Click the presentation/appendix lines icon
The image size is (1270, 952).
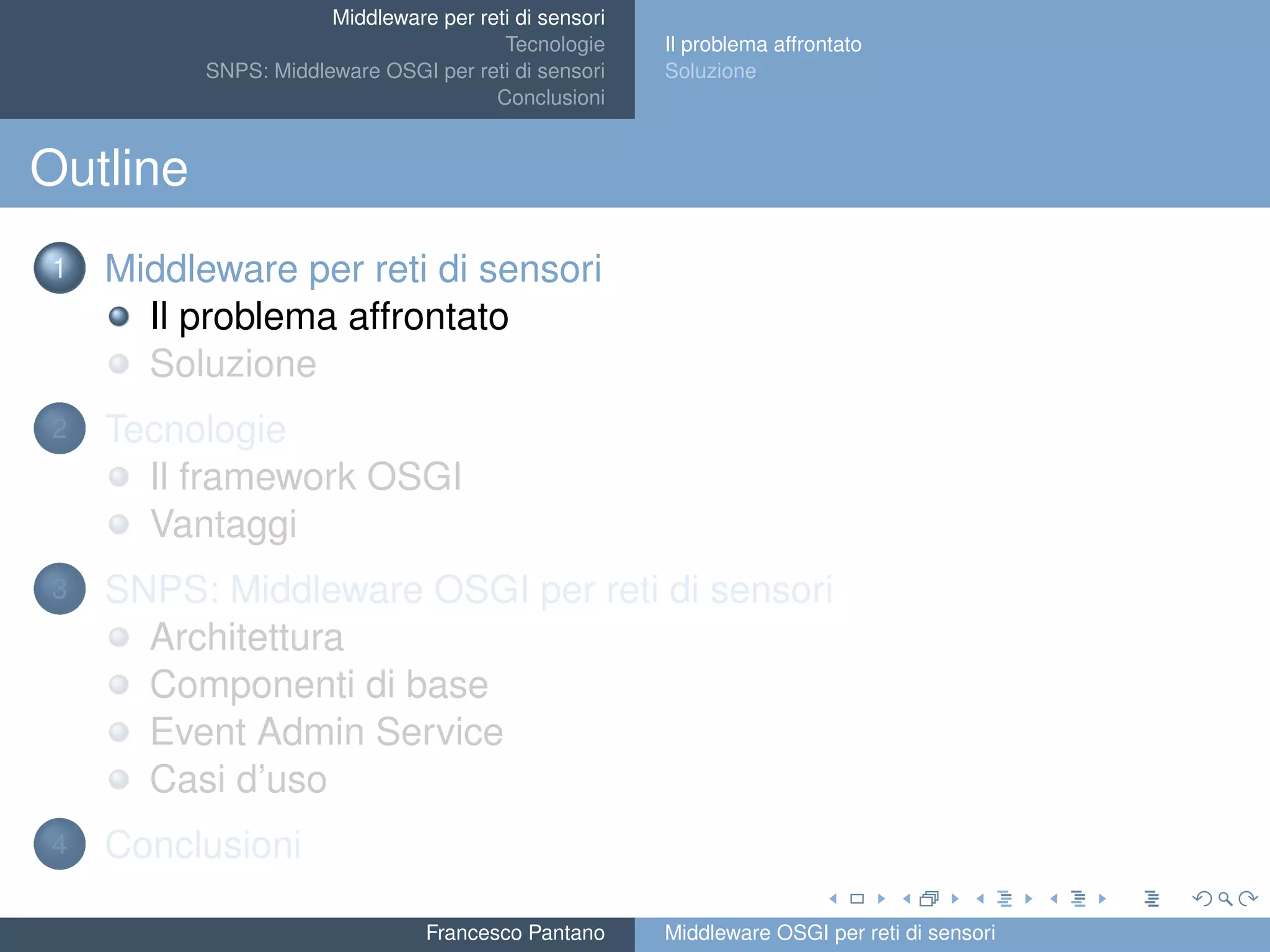[x=1152, y=899]
